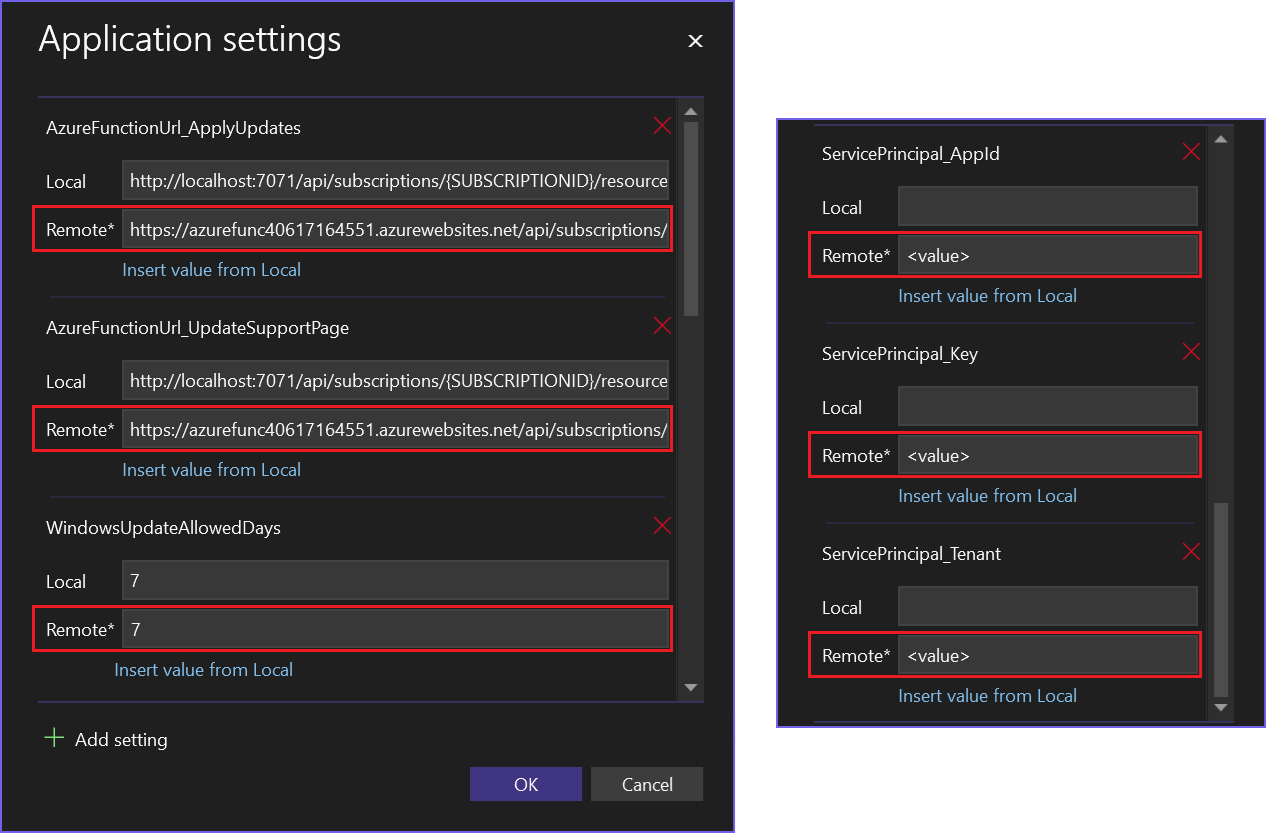Close the Application settings dialog

(x=696, y=41)
